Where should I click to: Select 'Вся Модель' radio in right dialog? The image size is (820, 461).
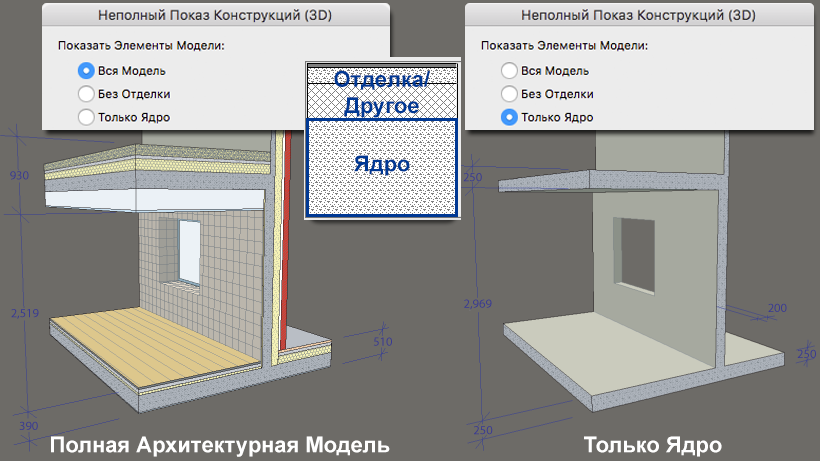[x=509, y=71]
